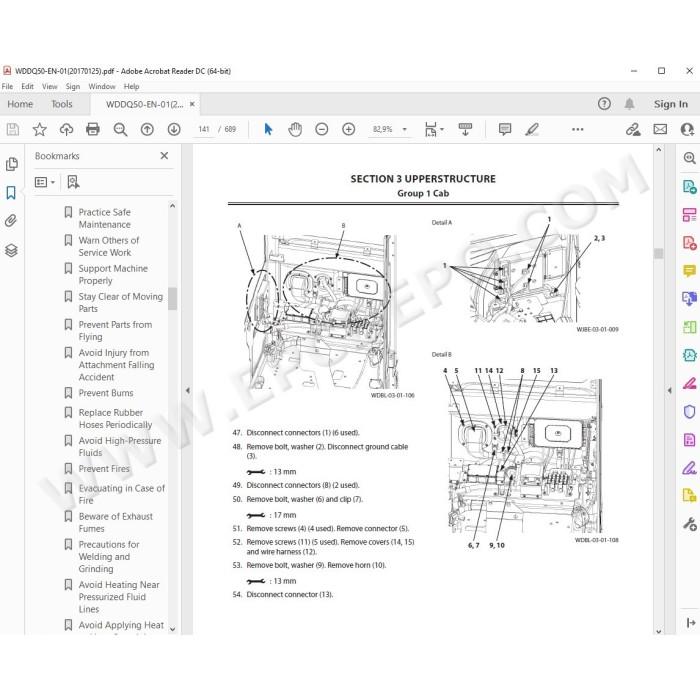The height and width of the screenshot is (700, 700).
Task: Click the document vertical scrollbar thumb
Action: [x=658, y=253]
